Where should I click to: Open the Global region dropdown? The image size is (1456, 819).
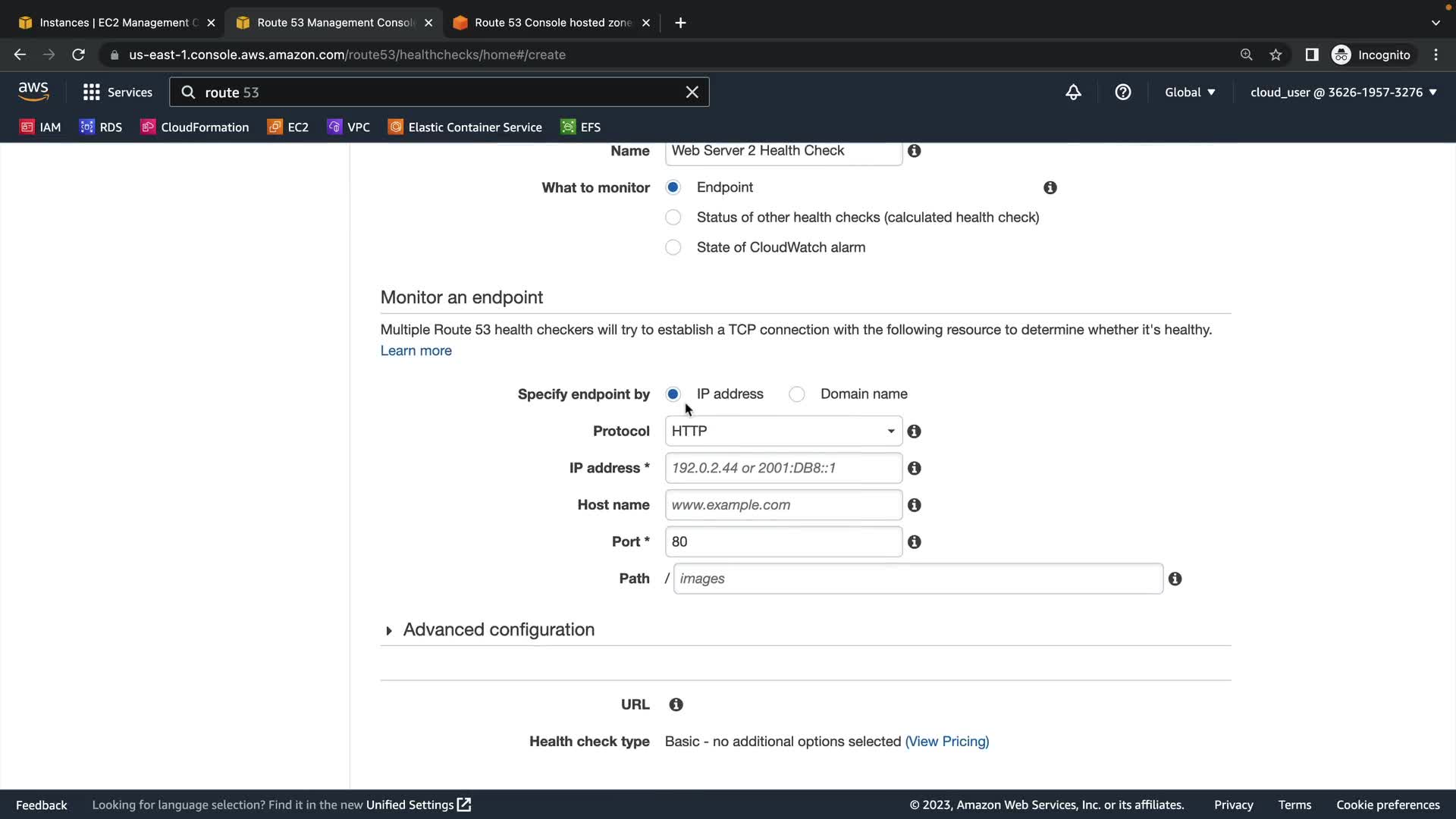tap(1189, 93)
